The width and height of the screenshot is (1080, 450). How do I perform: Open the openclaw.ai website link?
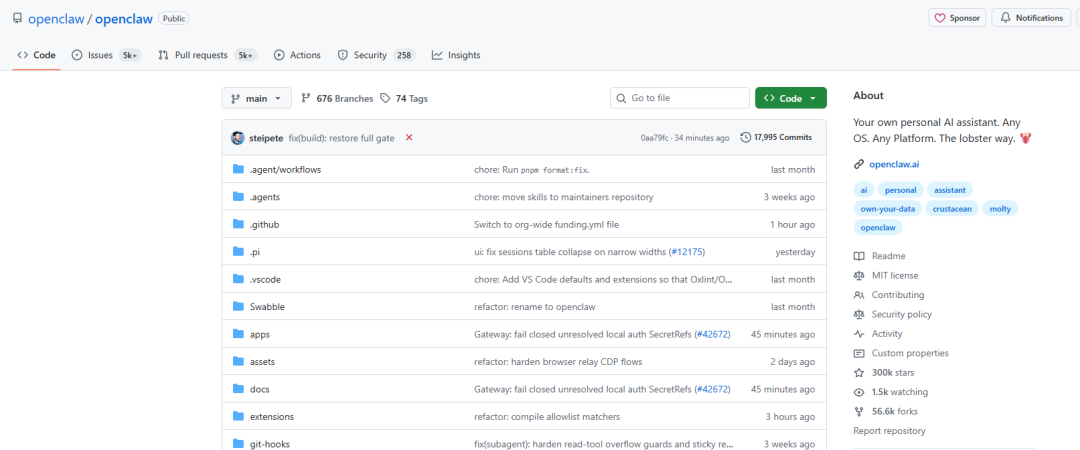pos(893,164)
